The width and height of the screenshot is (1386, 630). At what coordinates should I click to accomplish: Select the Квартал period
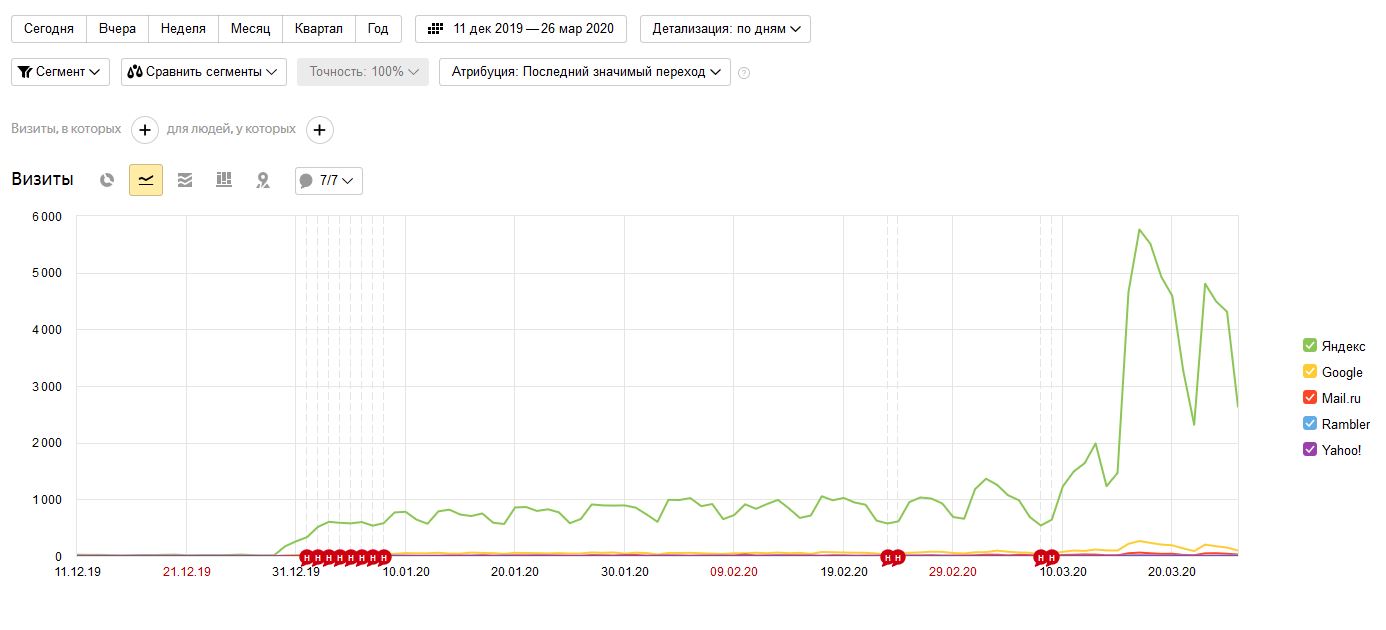(x=319, y=29)
